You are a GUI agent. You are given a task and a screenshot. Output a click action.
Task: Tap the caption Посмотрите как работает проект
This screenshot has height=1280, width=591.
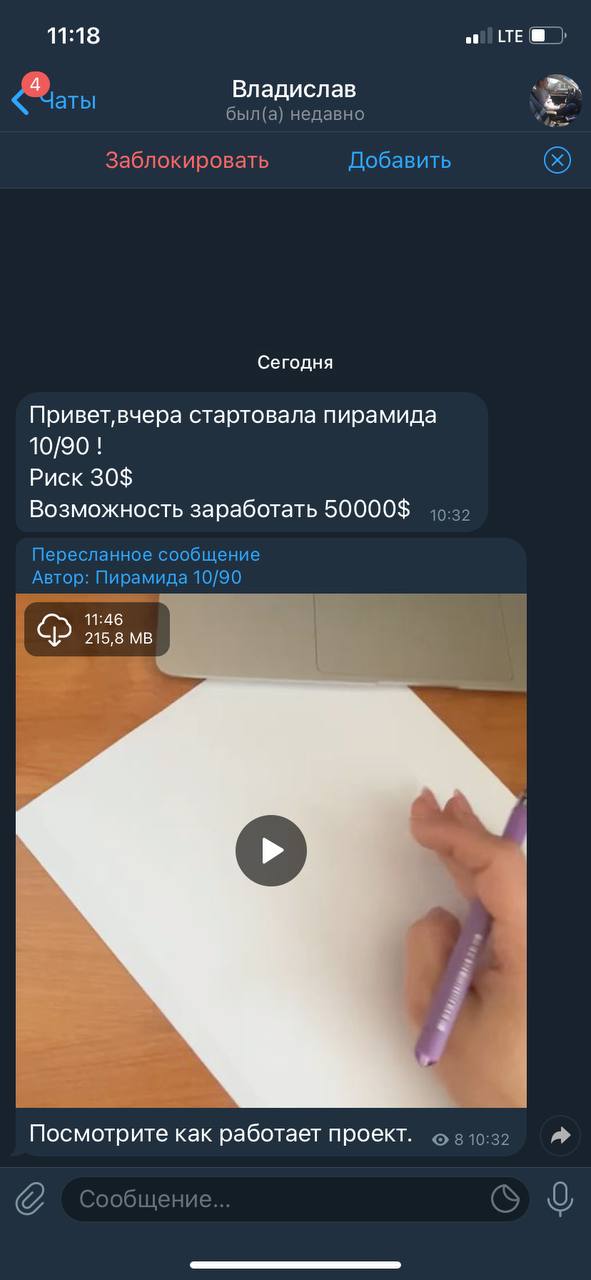[221, 1134]
